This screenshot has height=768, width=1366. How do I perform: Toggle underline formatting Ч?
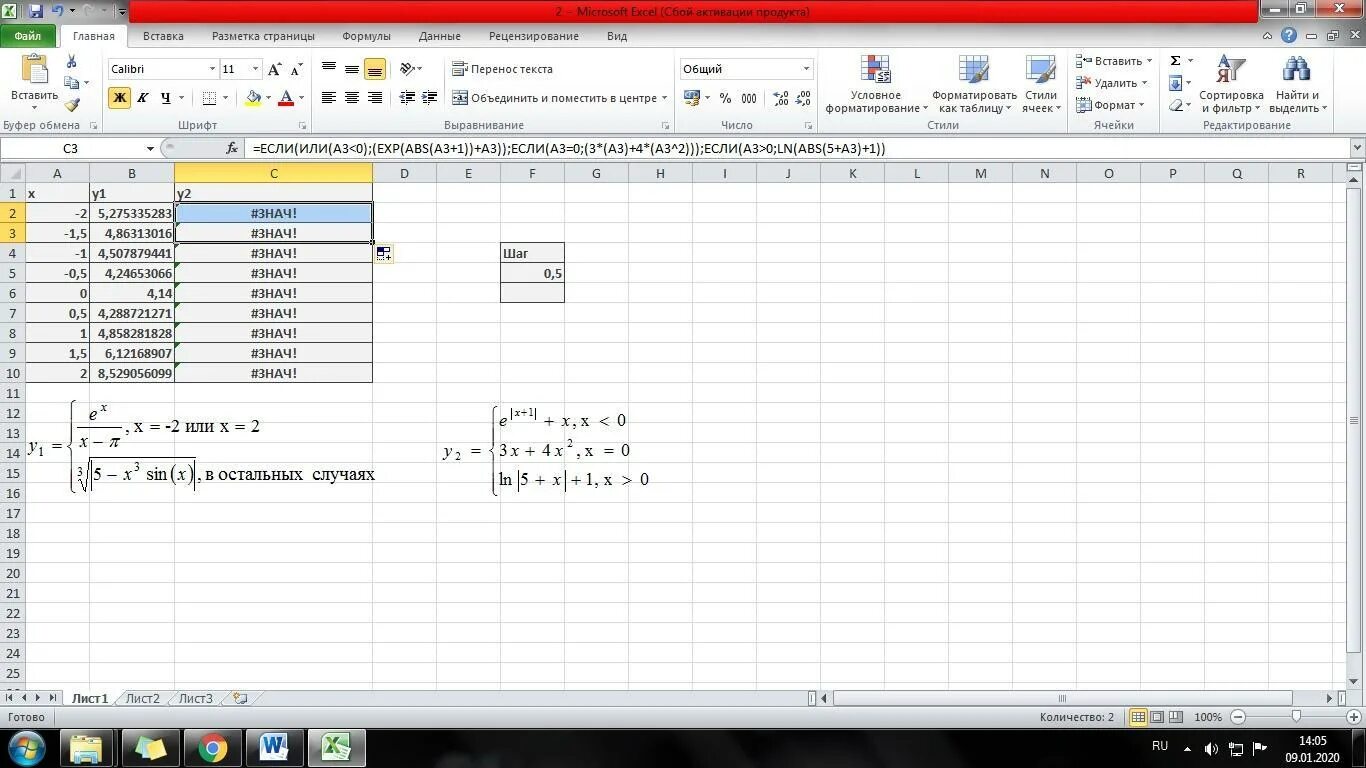click(165, 98)
